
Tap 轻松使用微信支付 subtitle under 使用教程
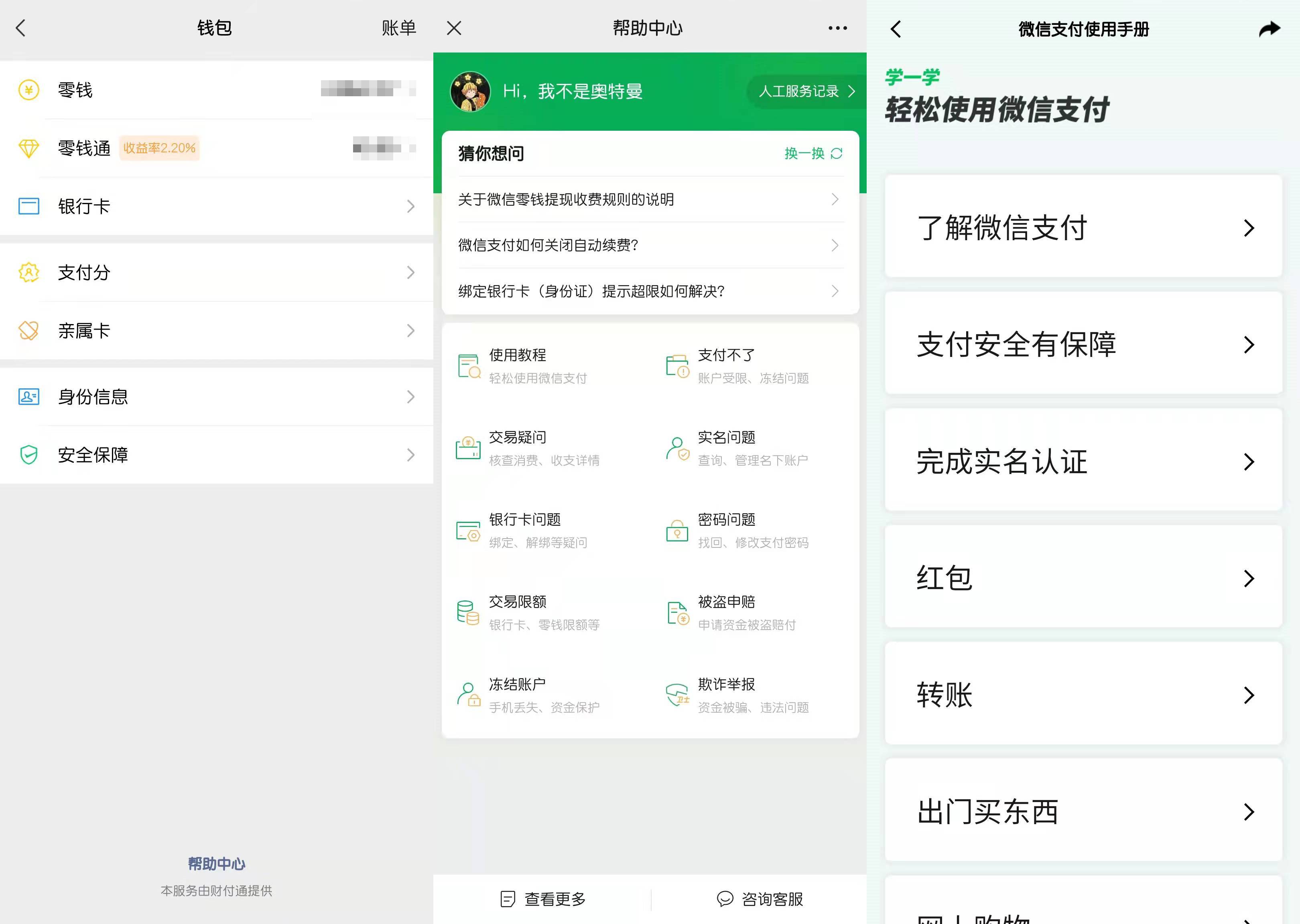(x=538, y=378)
